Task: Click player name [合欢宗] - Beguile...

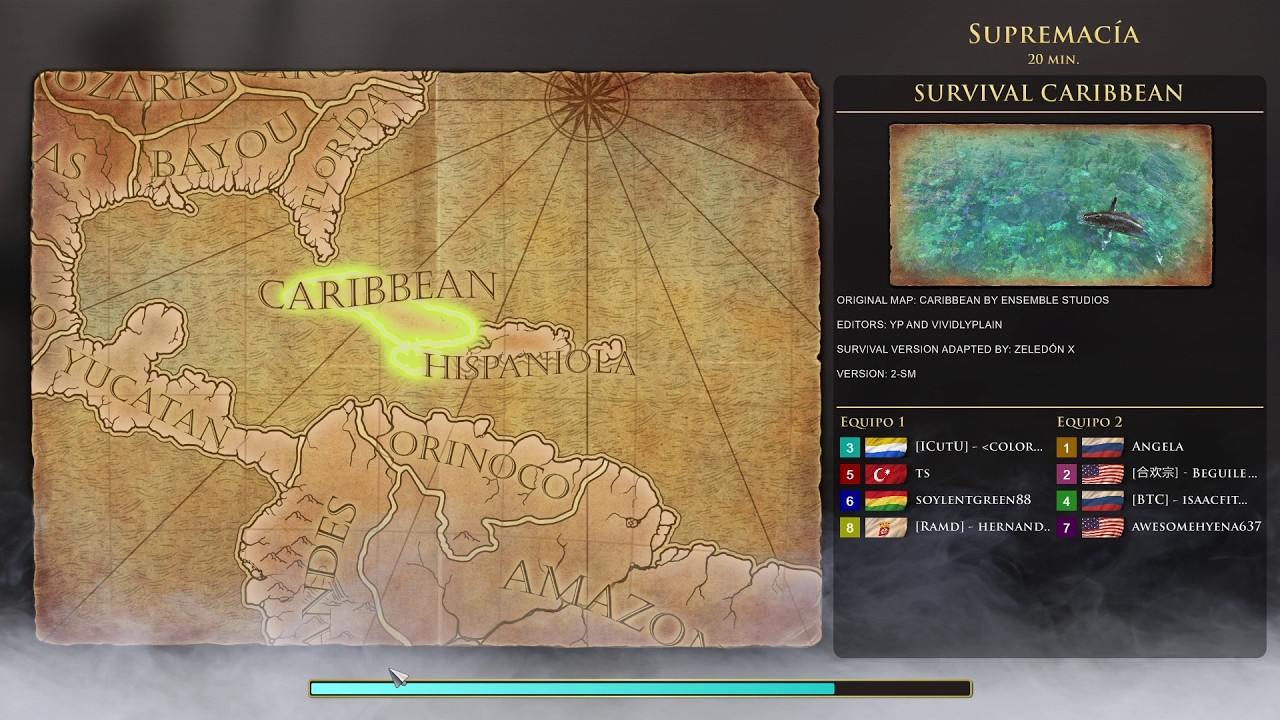Action: click(1194, 474)
